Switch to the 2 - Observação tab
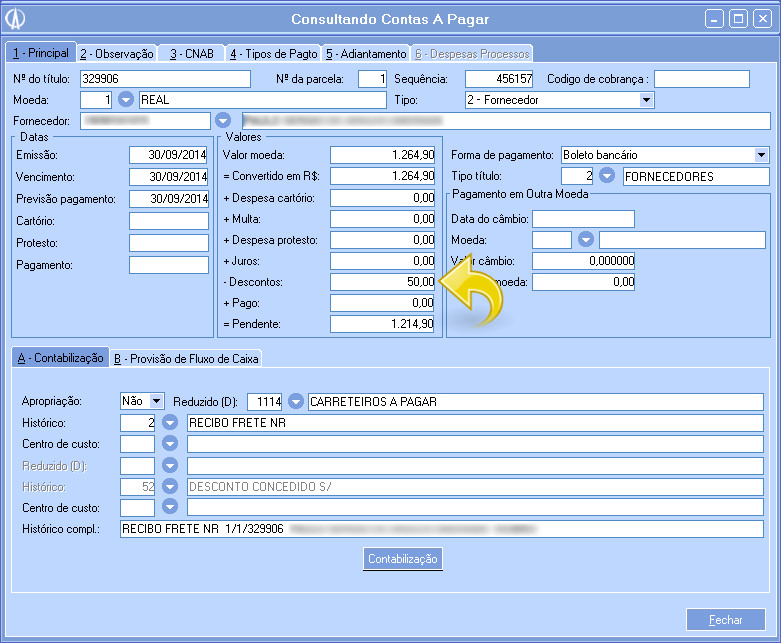The image size is (781, 643). [x=116, y=54]
